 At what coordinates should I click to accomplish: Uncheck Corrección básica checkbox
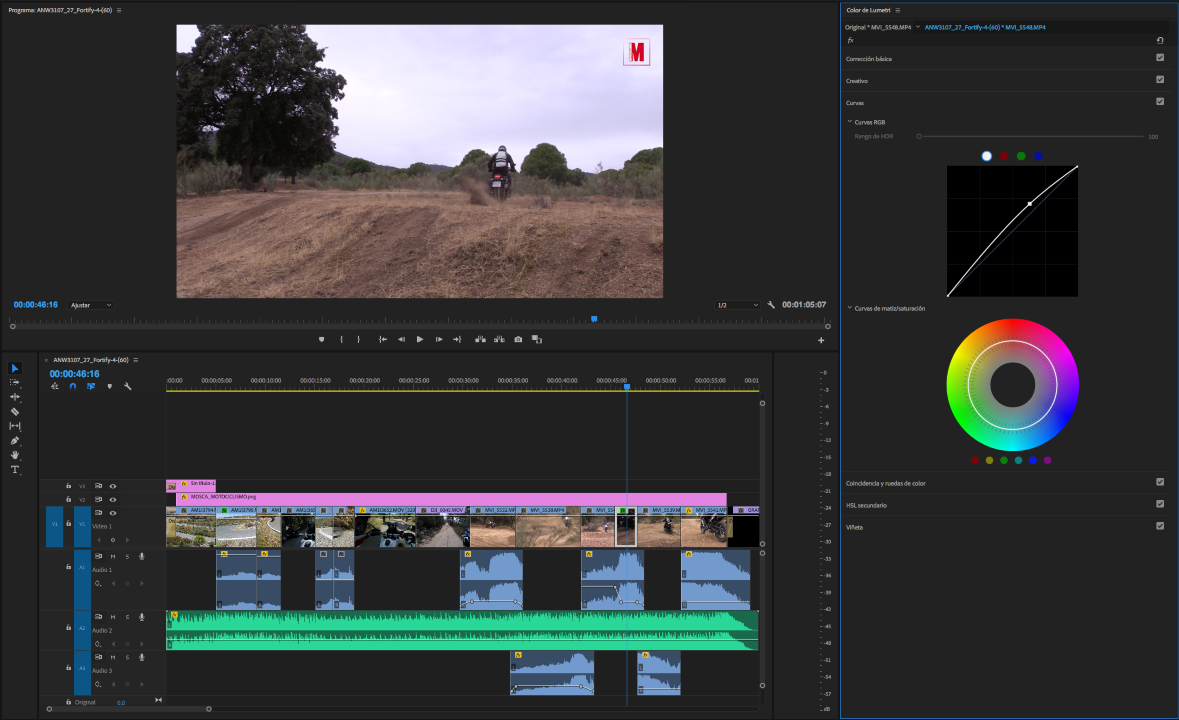coord(1160,58)
